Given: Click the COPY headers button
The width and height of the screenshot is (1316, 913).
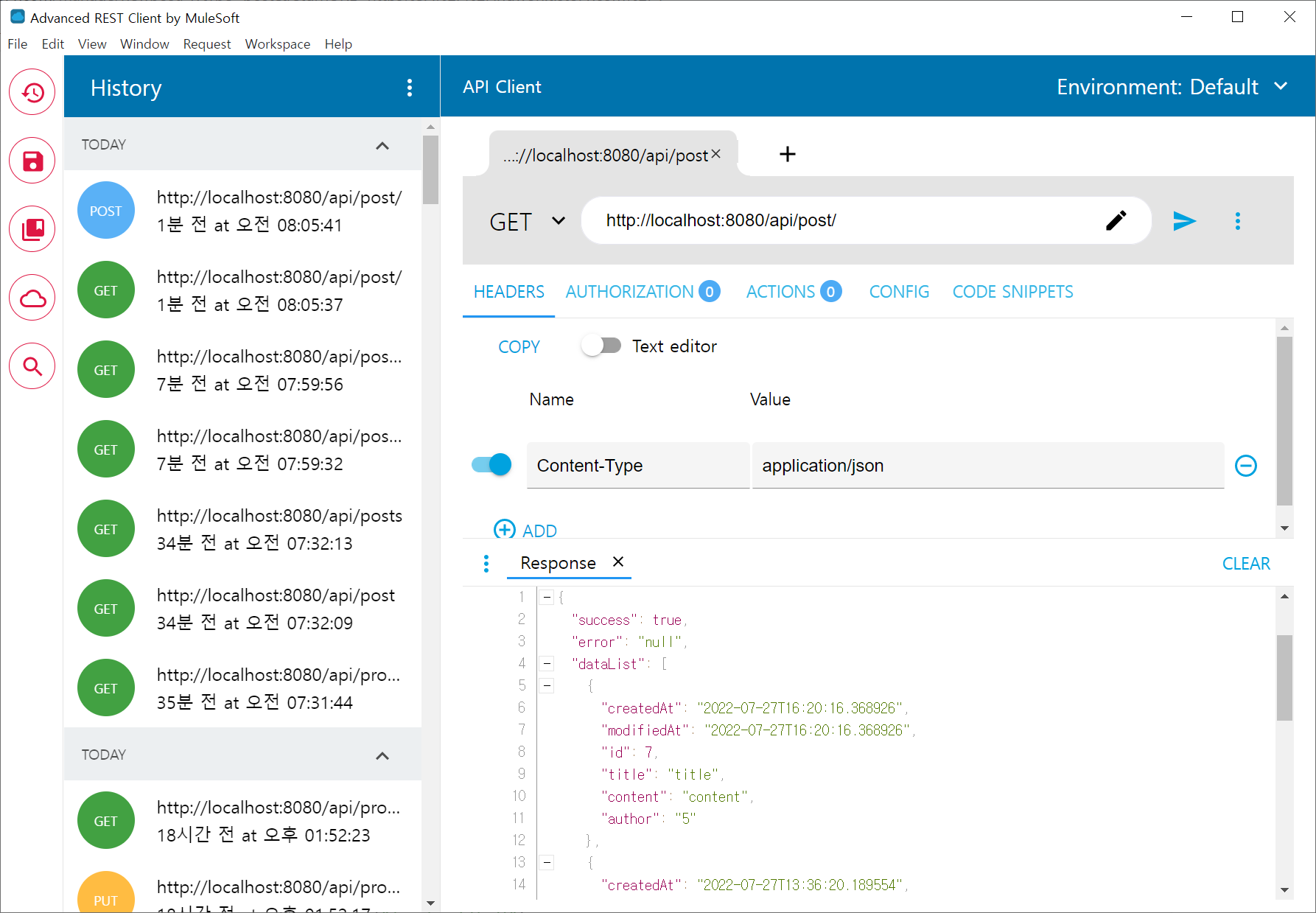Looking at the screenshot, I should 519,346.
